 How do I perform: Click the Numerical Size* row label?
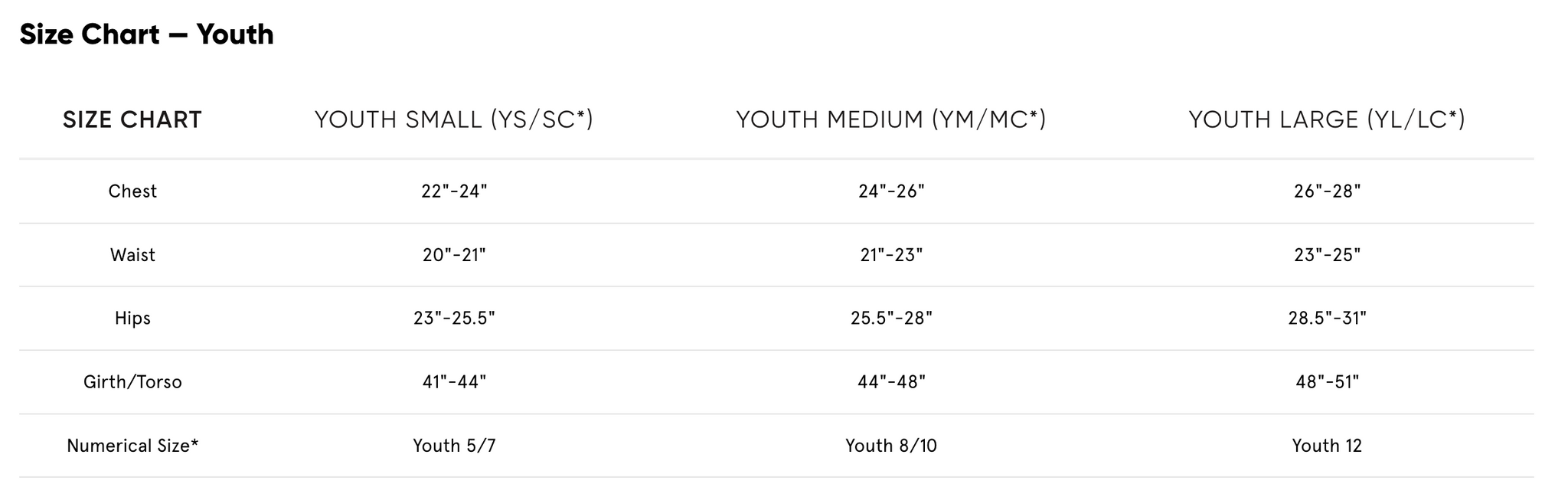(x=132, y=446)
